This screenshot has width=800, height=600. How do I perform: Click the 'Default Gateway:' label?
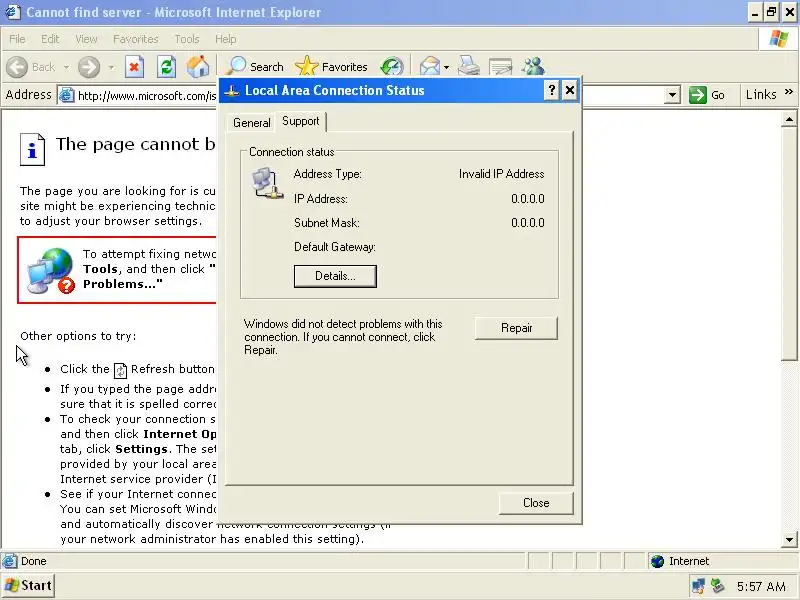[x=335, y=247]
